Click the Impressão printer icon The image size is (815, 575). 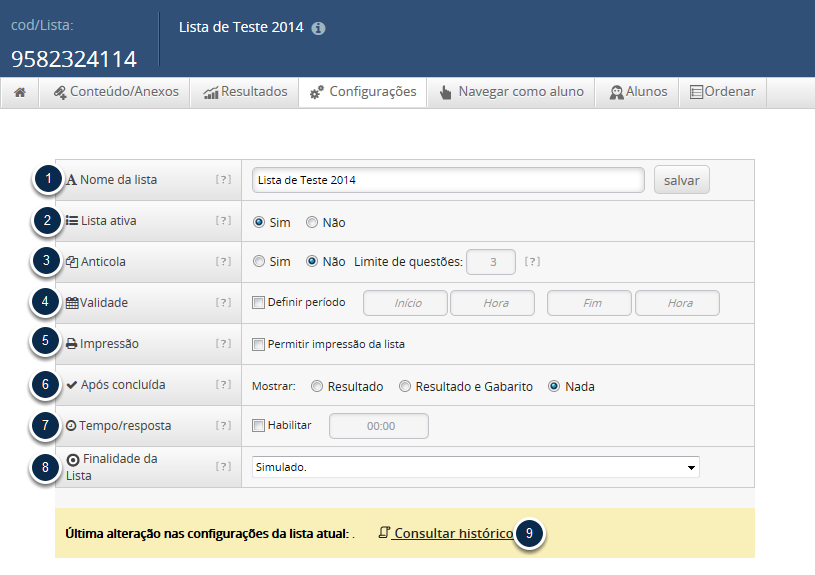pyautogui.click(x=72, y=344)
